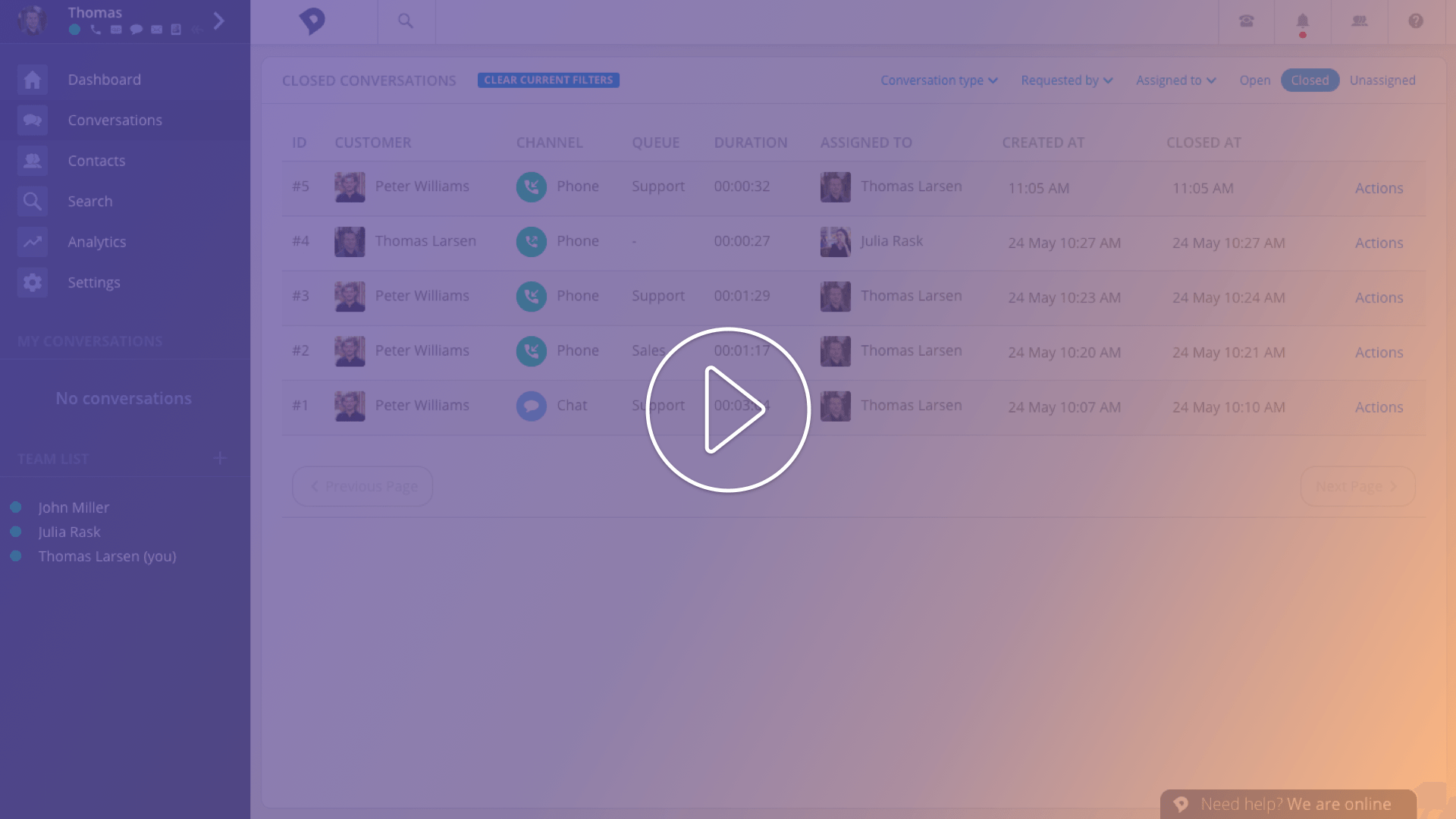Click the Analytics chart icon

point(33,242)
